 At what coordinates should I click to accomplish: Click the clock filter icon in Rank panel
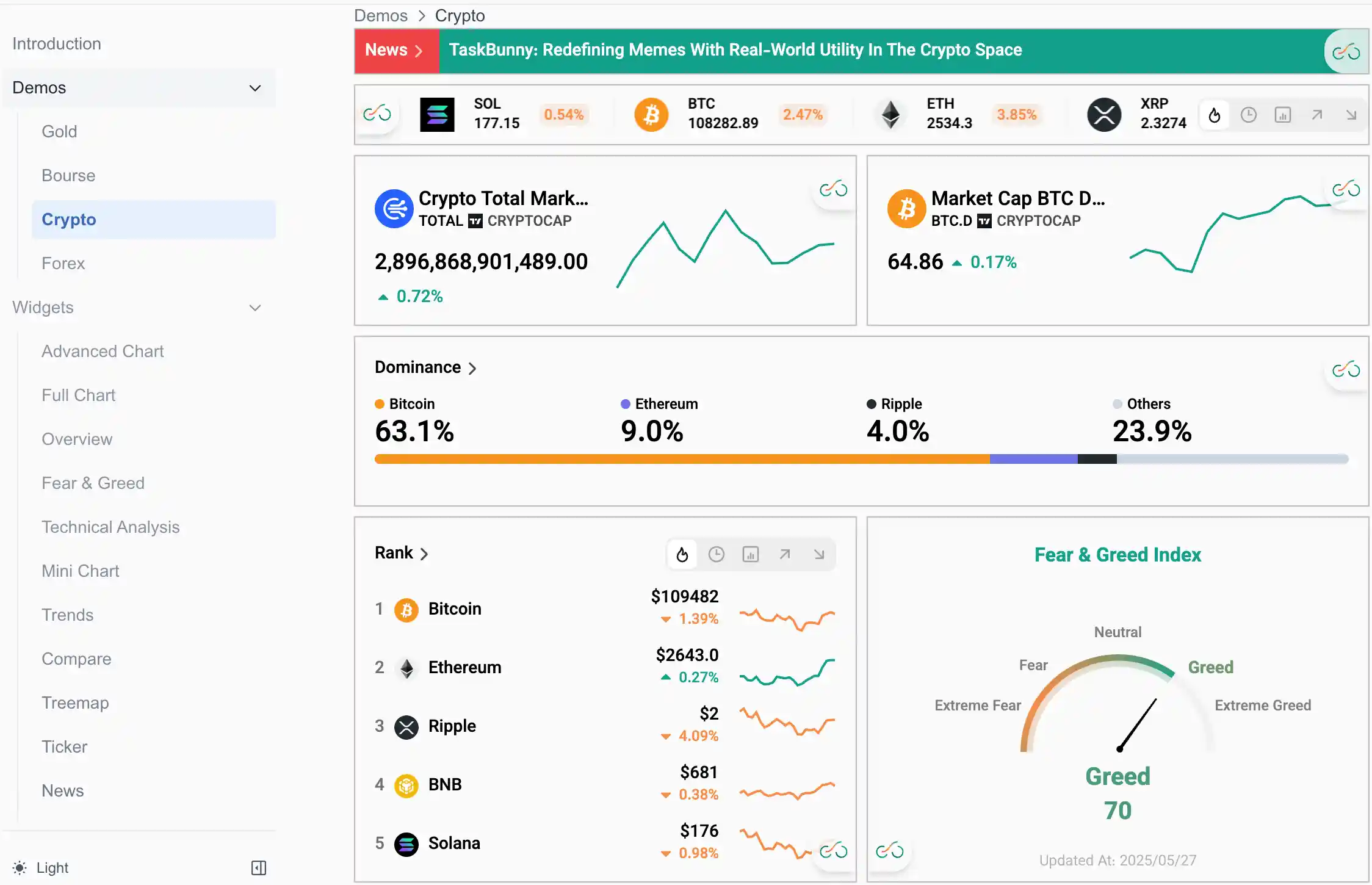tap(717, 554)
